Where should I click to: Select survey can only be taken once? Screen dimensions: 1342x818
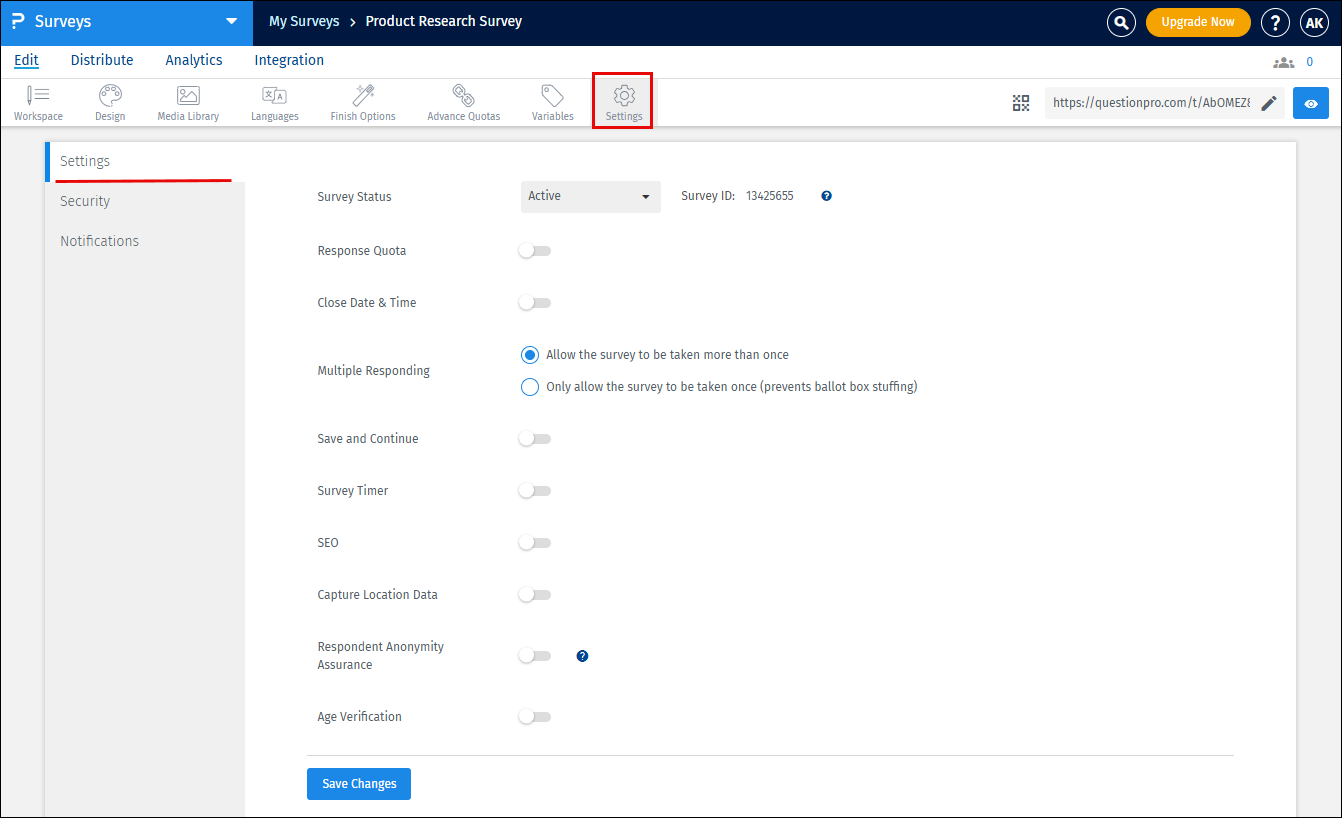[x=529, y=386]
